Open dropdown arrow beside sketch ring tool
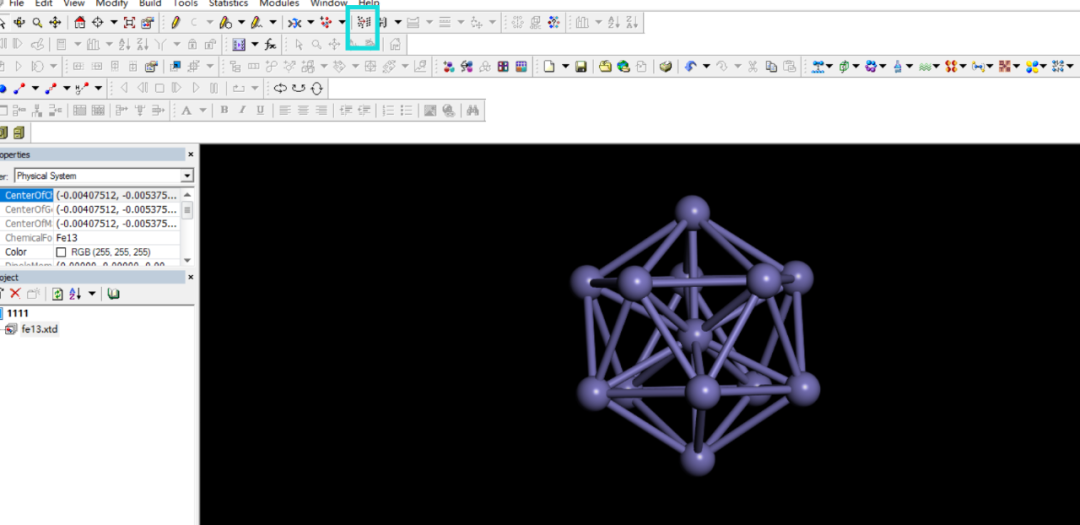The width and height of the screenshot is (1080, 525). (241, 23)
